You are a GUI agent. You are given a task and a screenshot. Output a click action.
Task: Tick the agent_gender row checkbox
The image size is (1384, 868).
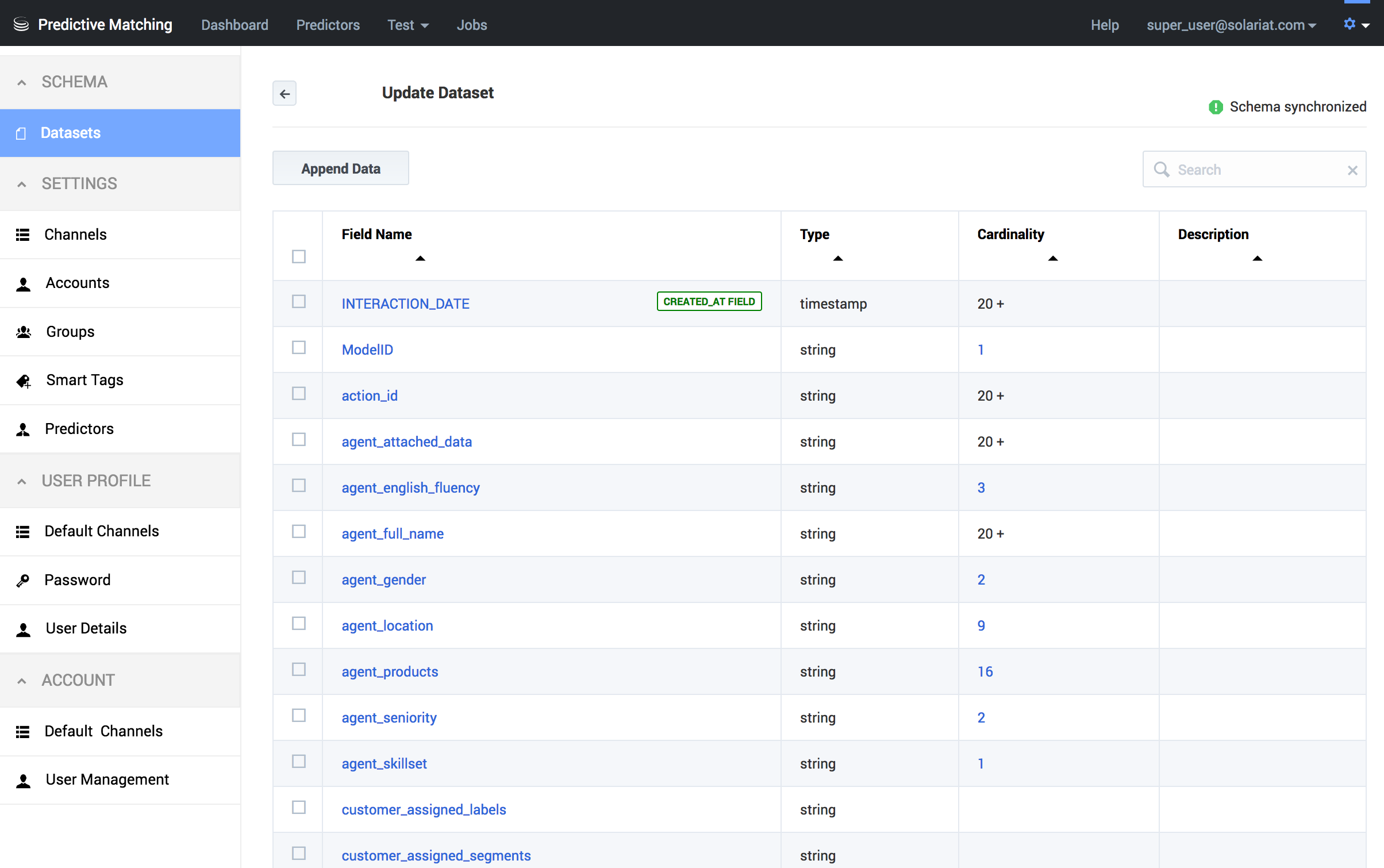pyautogui.click(x=298, y=578)
